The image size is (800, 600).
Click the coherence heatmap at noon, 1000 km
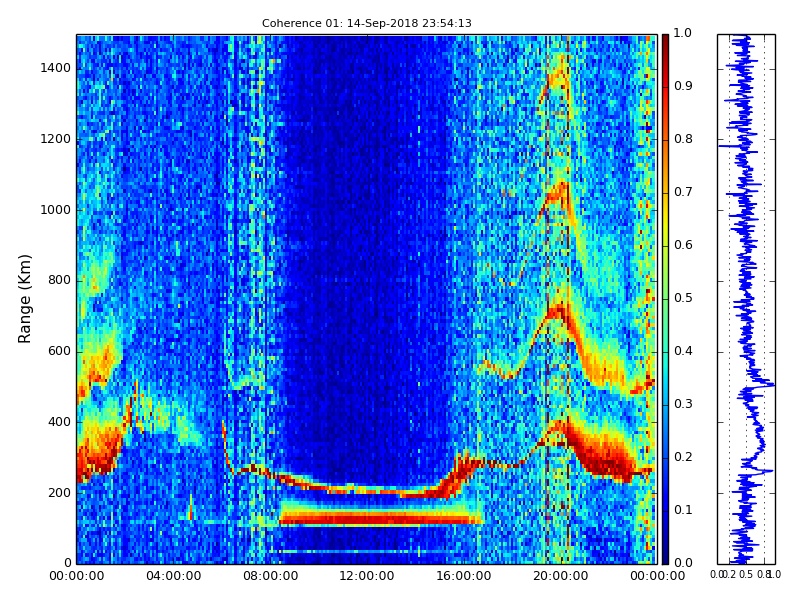(x=367, y=210)
